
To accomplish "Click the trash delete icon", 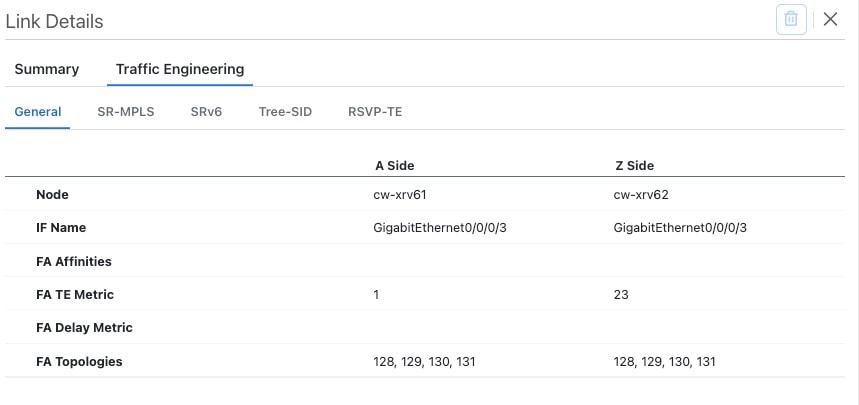I will (x=791, y=20).
